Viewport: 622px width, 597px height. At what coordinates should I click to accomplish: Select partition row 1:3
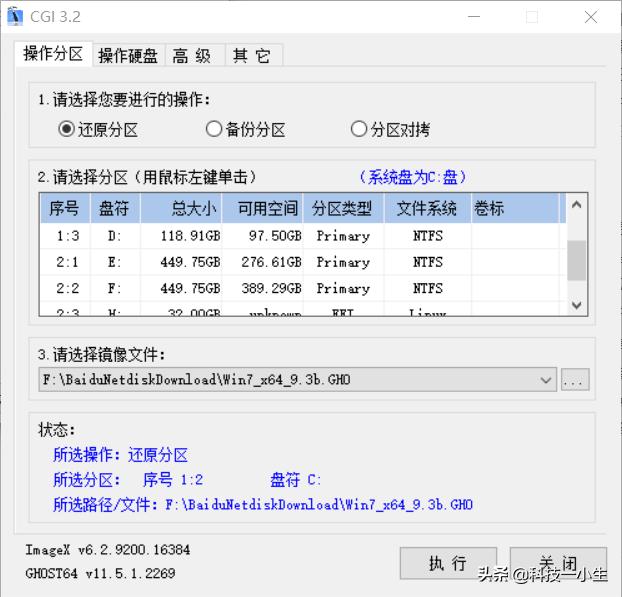pos(303,236)
